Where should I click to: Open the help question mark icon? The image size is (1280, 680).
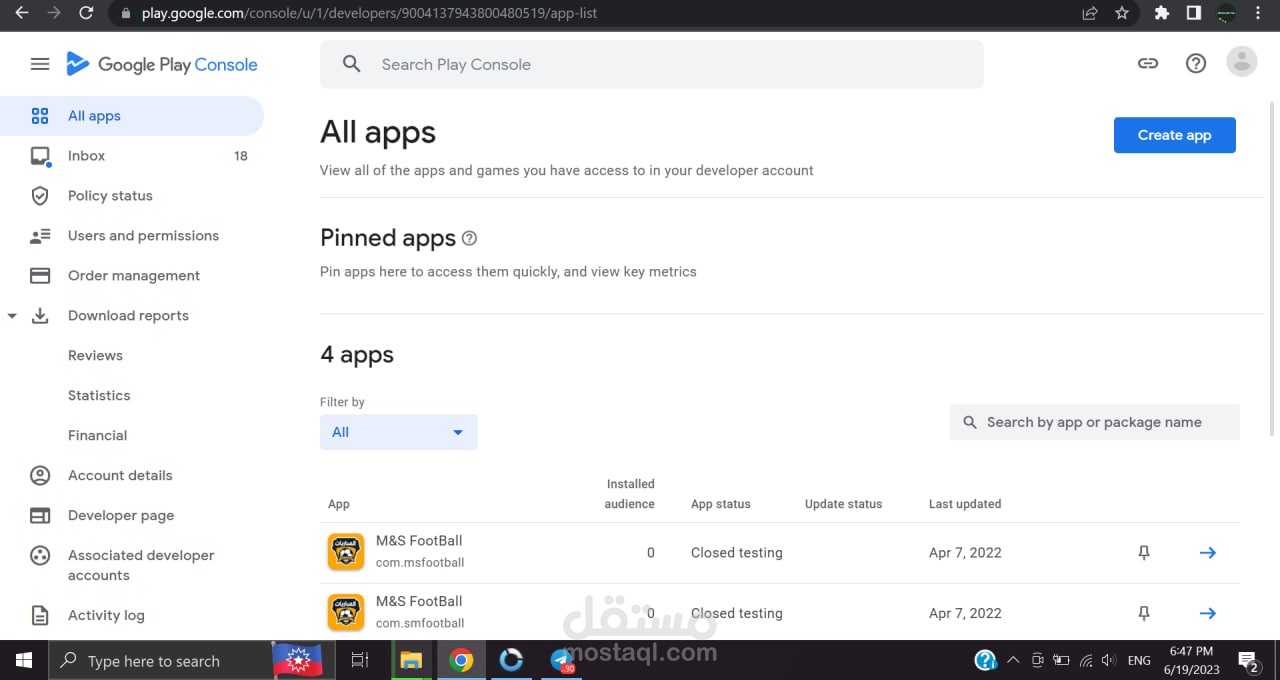tap(1196, 63)
